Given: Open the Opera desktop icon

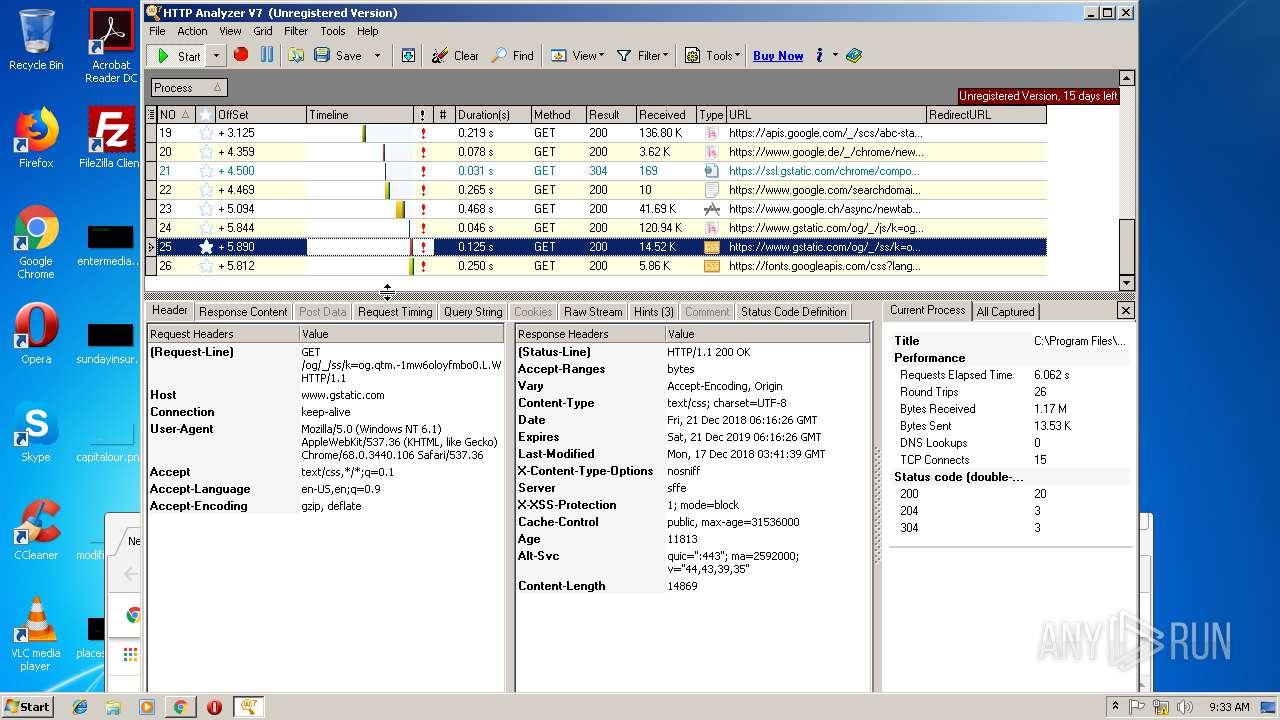Looking at the screenshot, I should click(x=36, y=334).
